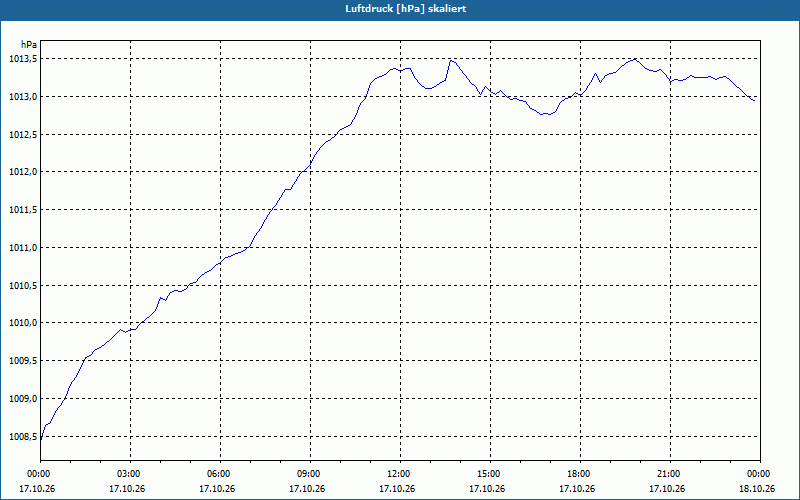This screenshot has width=800, height=500.
Task: Click the 18:00 time label
Action: 581,474
